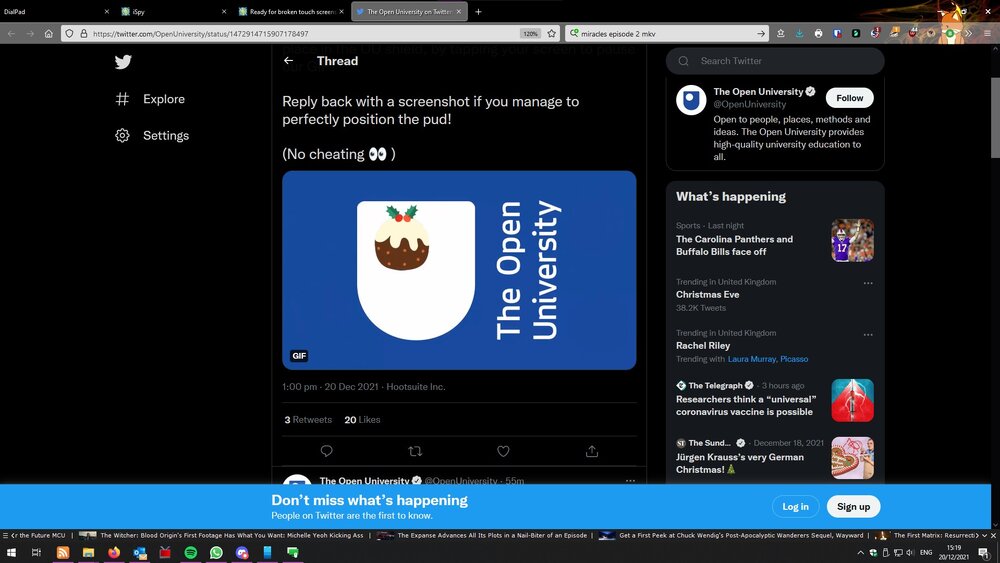Click the Log in button
This screenshot has width=1000, height=563.
pos(795,506)
